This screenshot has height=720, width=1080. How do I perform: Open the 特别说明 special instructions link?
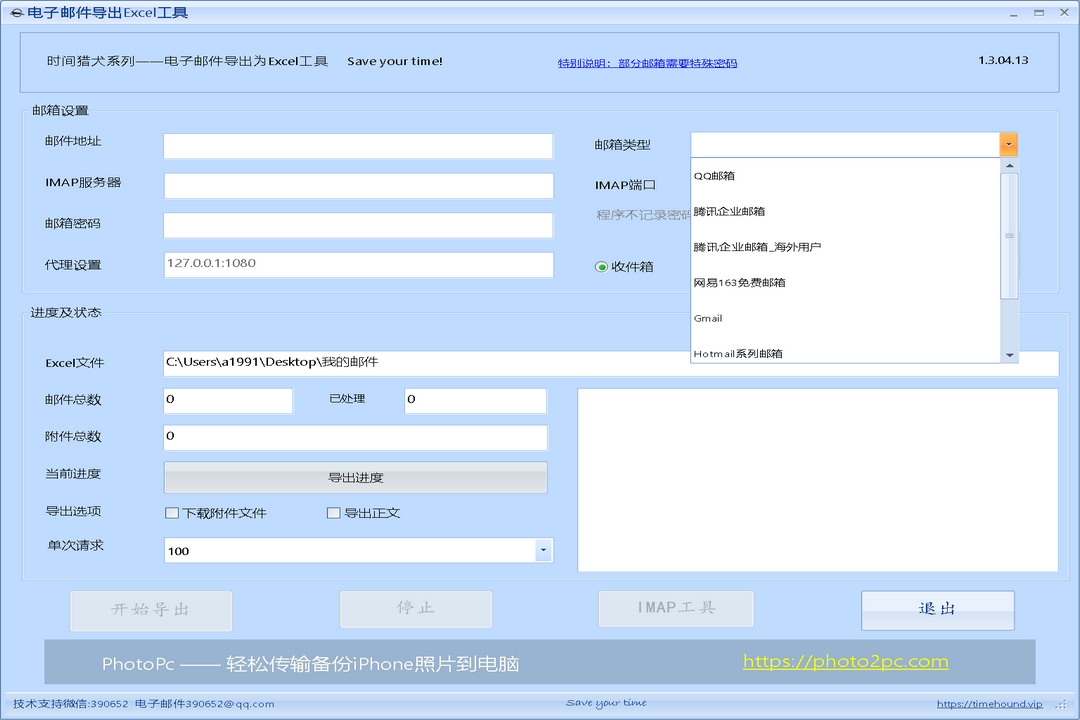tap(647, 61)
